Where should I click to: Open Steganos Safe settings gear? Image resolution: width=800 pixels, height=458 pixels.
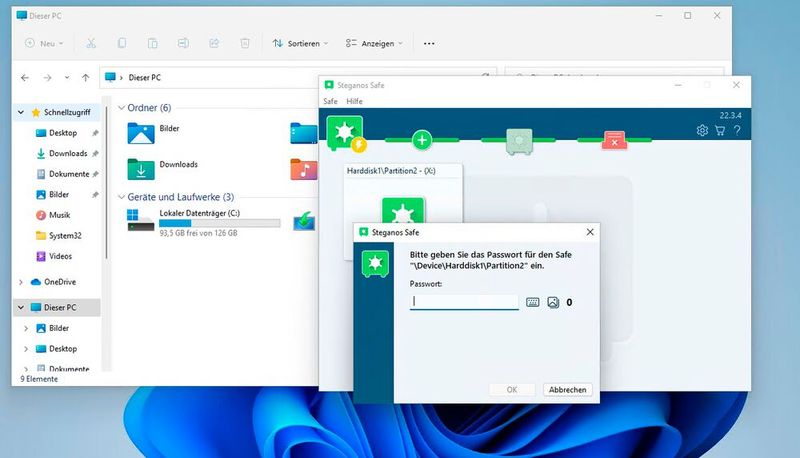tap(702, 131)
